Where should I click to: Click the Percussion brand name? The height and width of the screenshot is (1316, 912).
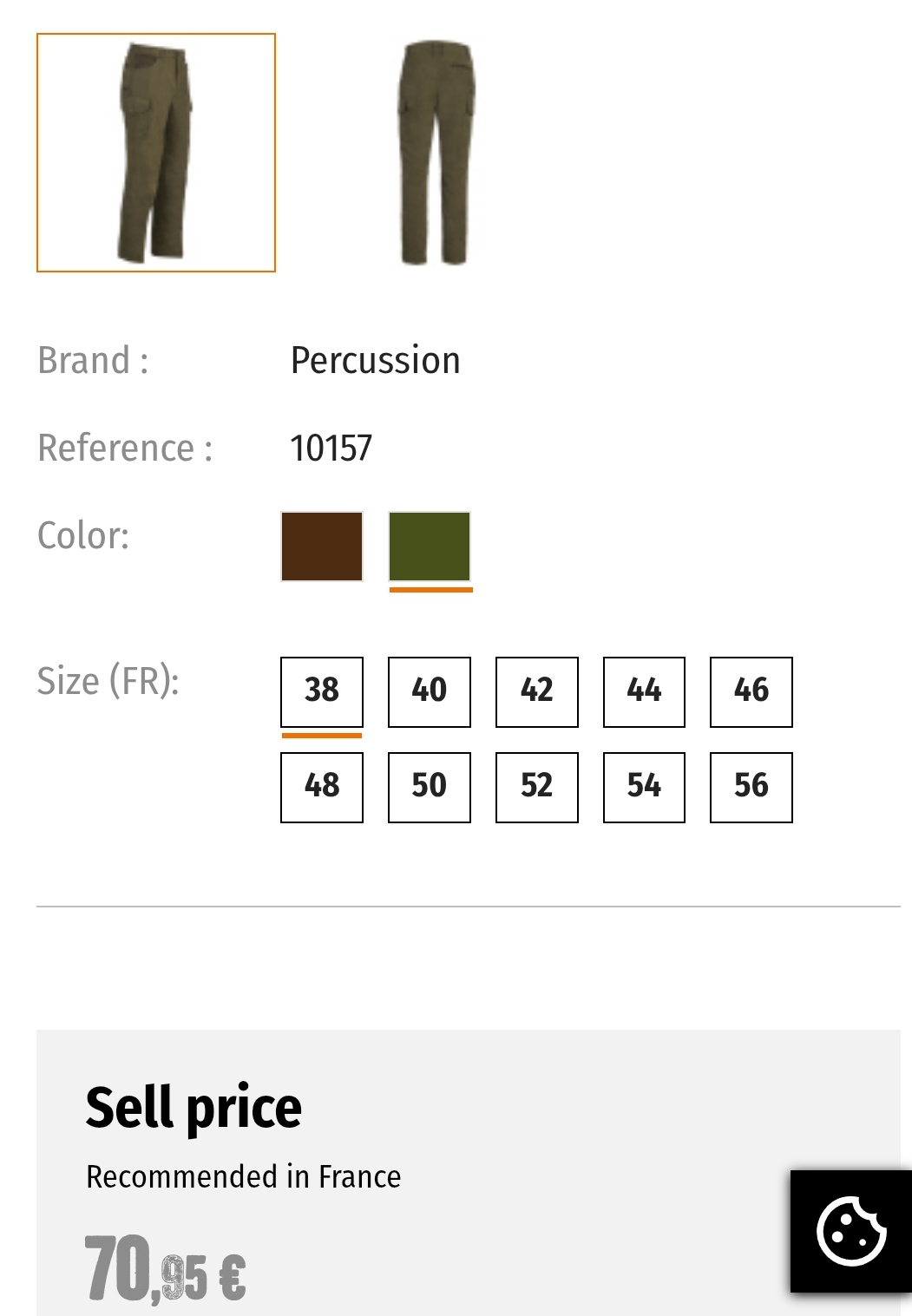tap(375, 361)
